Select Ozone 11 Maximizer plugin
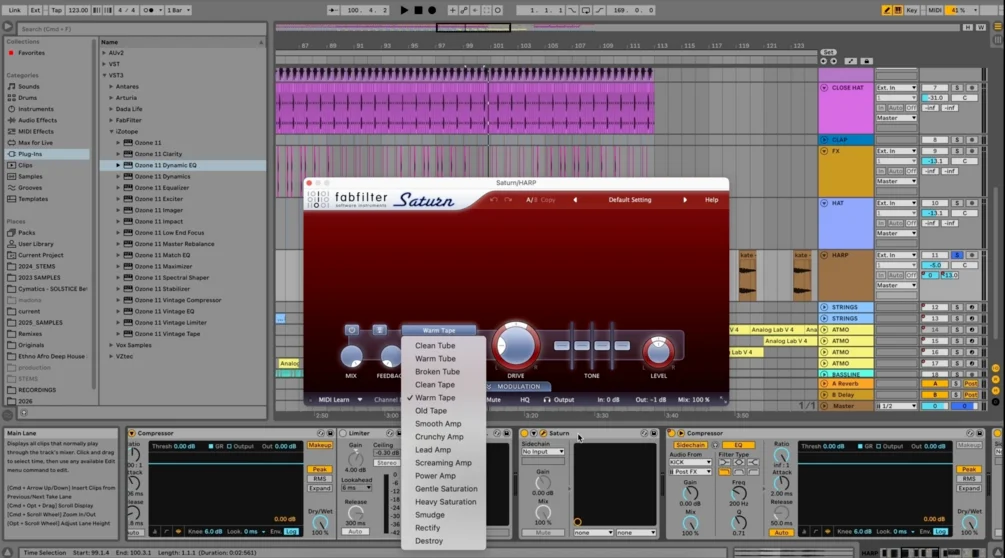Screen dimensions: 1005x558 pyautogui.click(x=163, y=267)
